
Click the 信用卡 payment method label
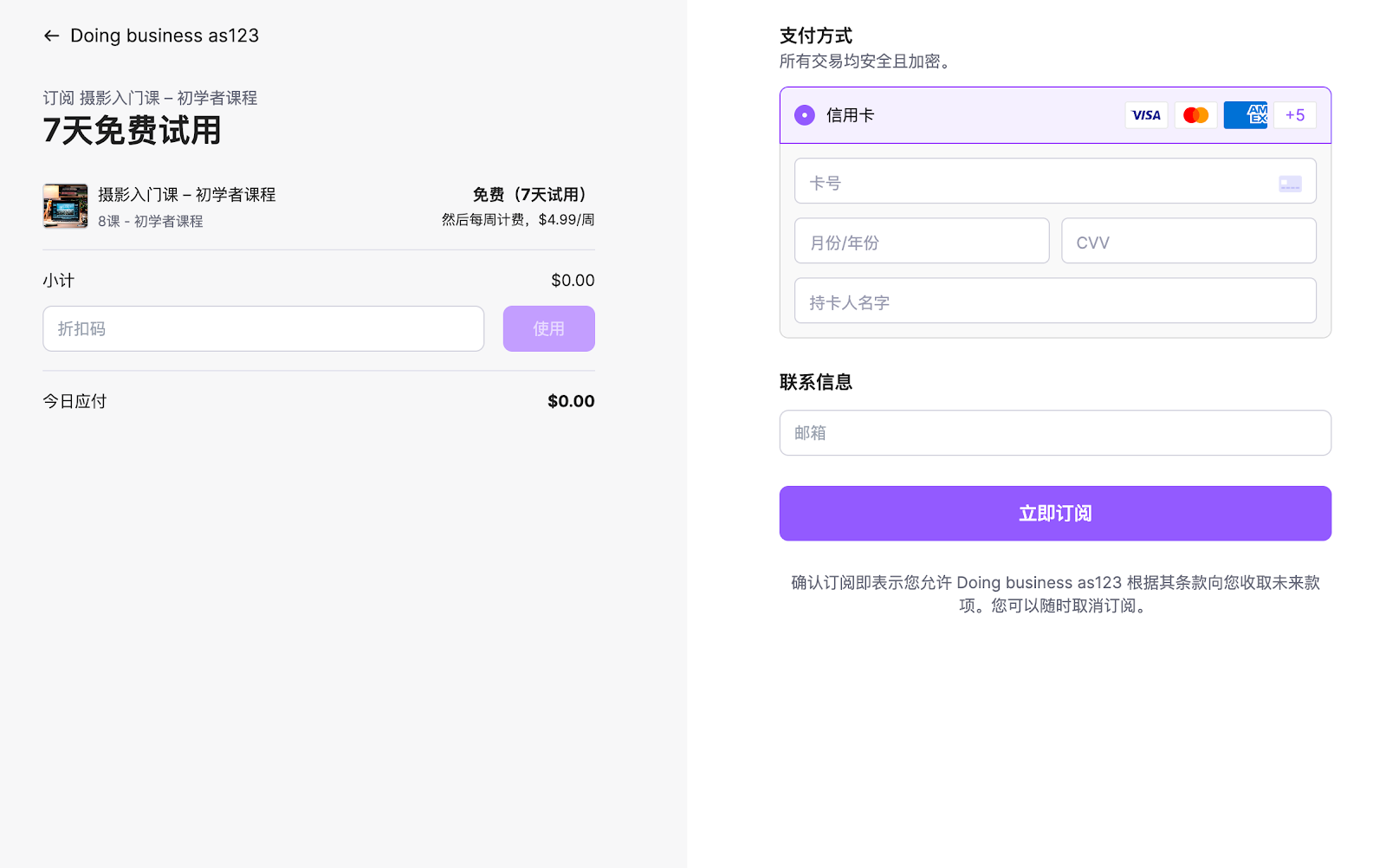click(x=850, y=115)
